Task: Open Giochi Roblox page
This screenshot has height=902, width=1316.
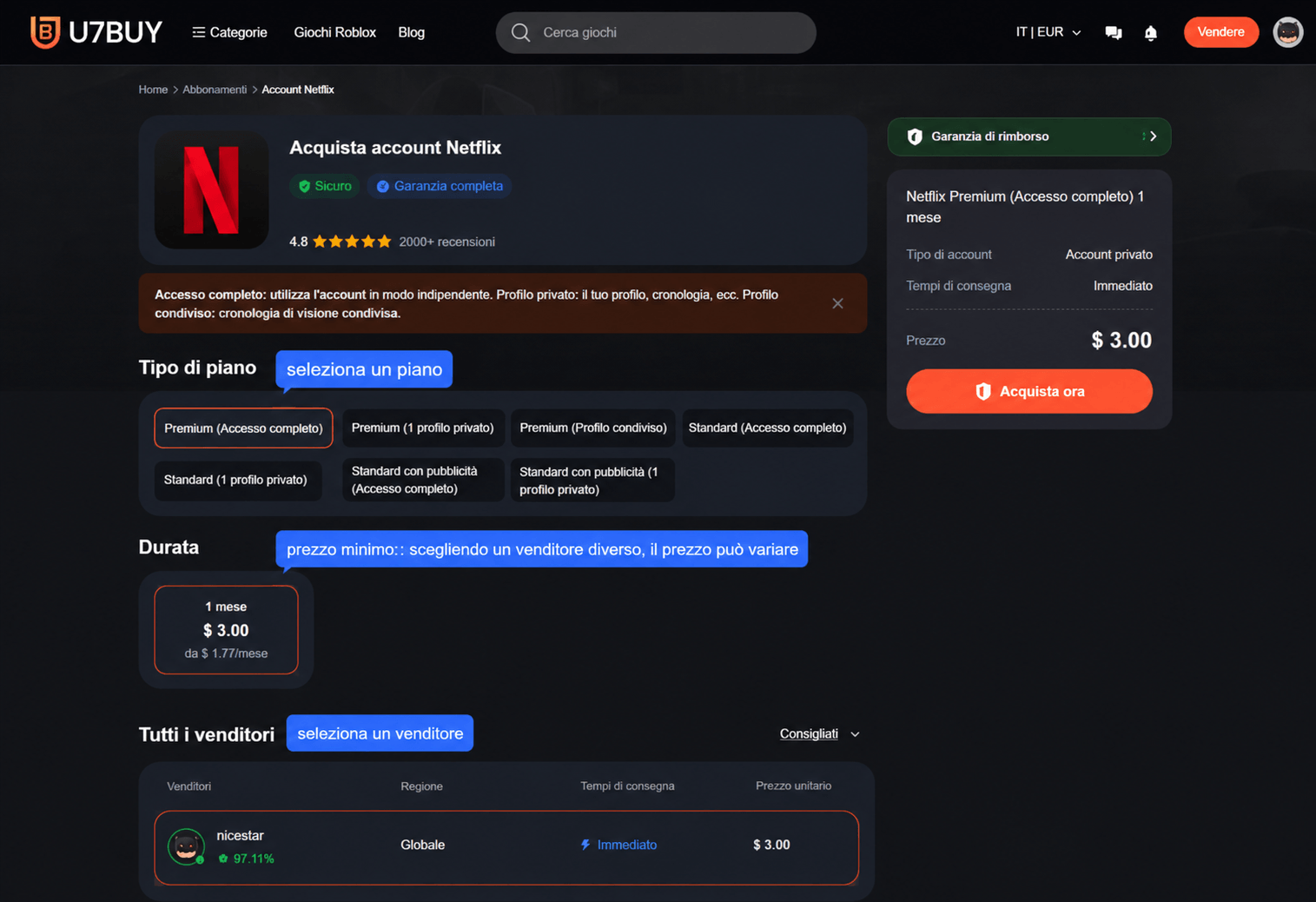Action: click(x=334, y=32)
